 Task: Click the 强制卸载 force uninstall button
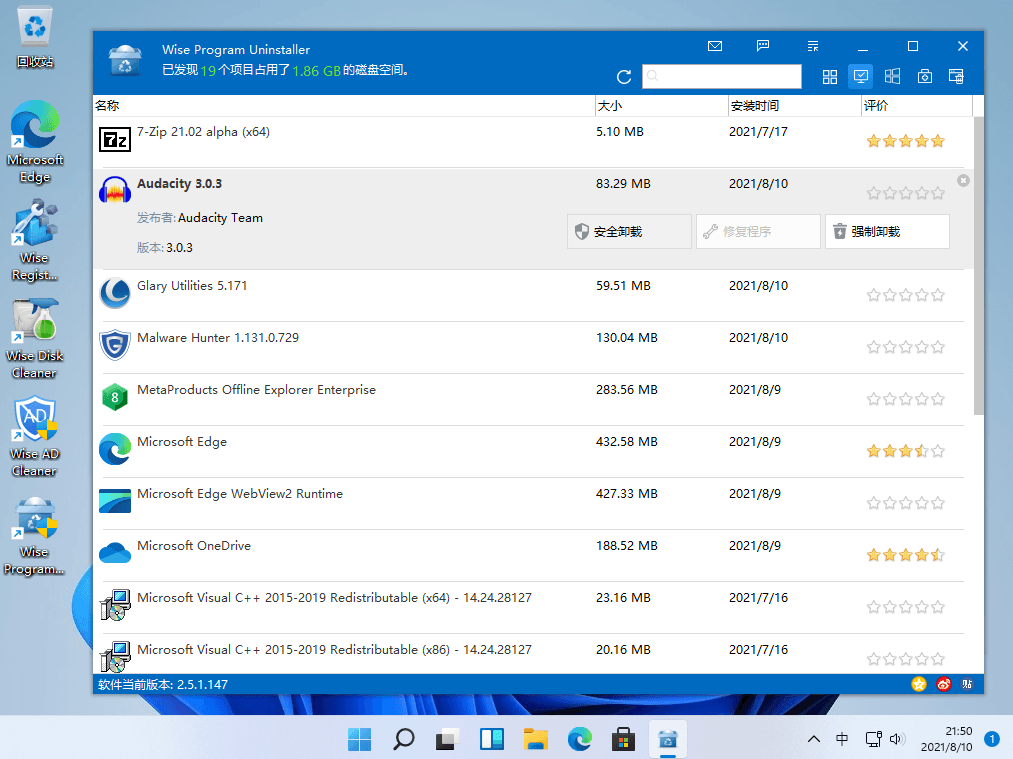tap(887, 231)
